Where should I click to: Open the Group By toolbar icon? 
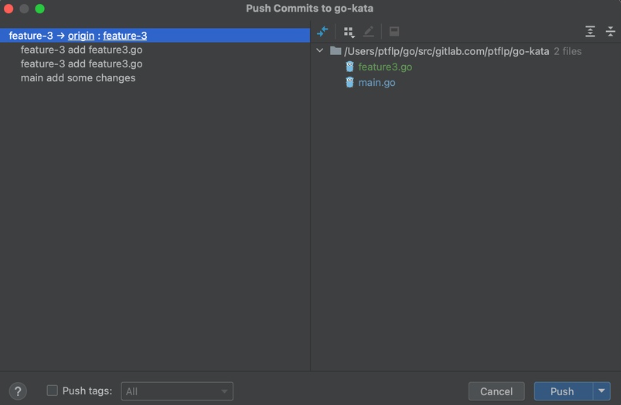click(349, 32)
